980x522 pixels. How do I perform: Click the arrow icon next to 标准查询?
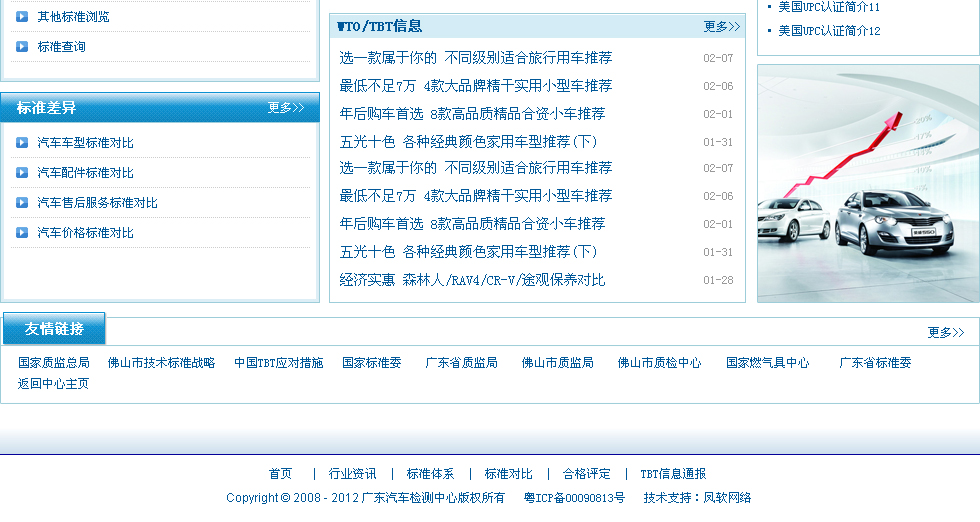click(22, 46)
